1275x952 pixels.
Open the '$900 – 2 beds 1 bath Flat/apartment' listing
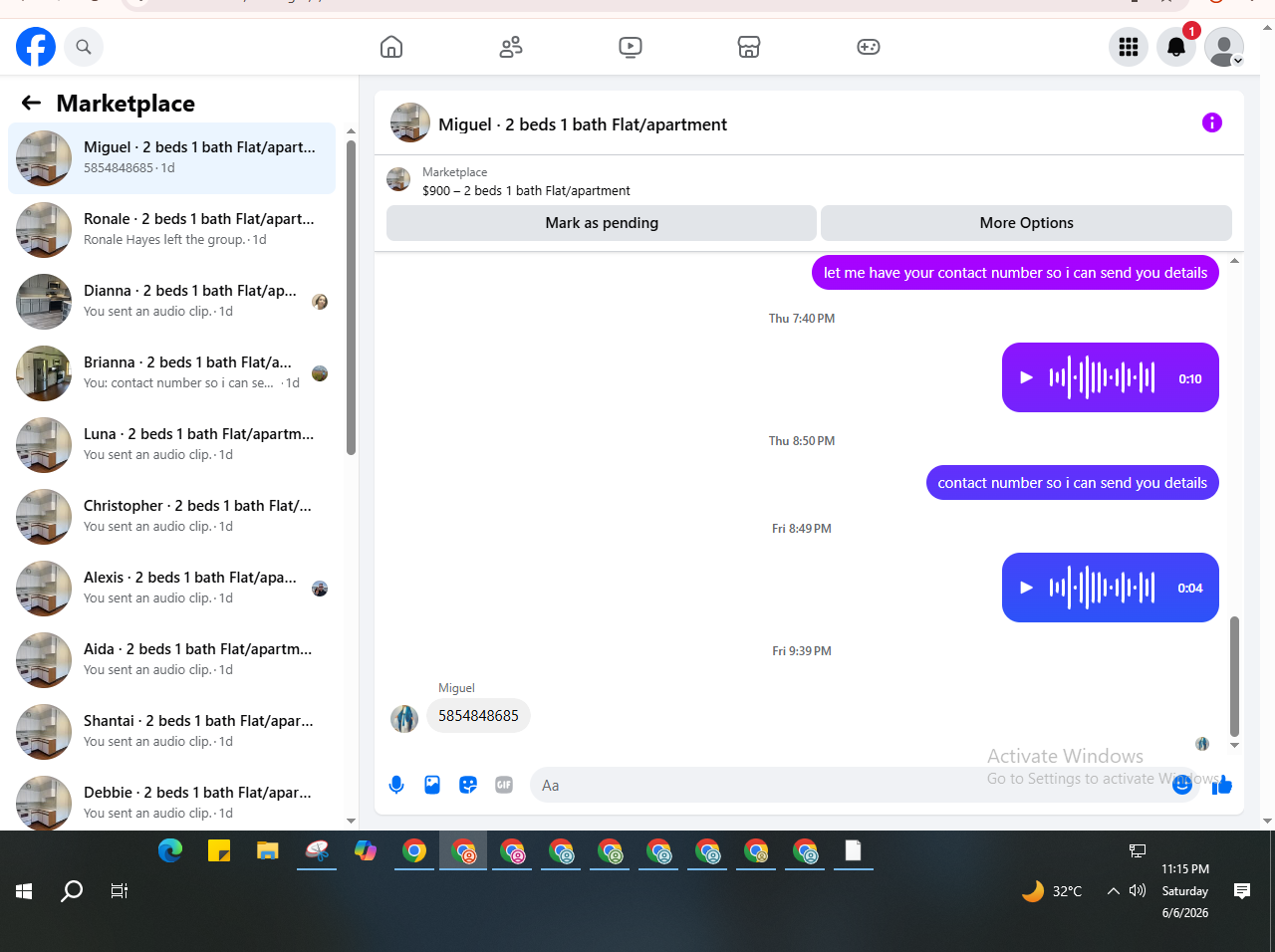click(x=526, y=190)
